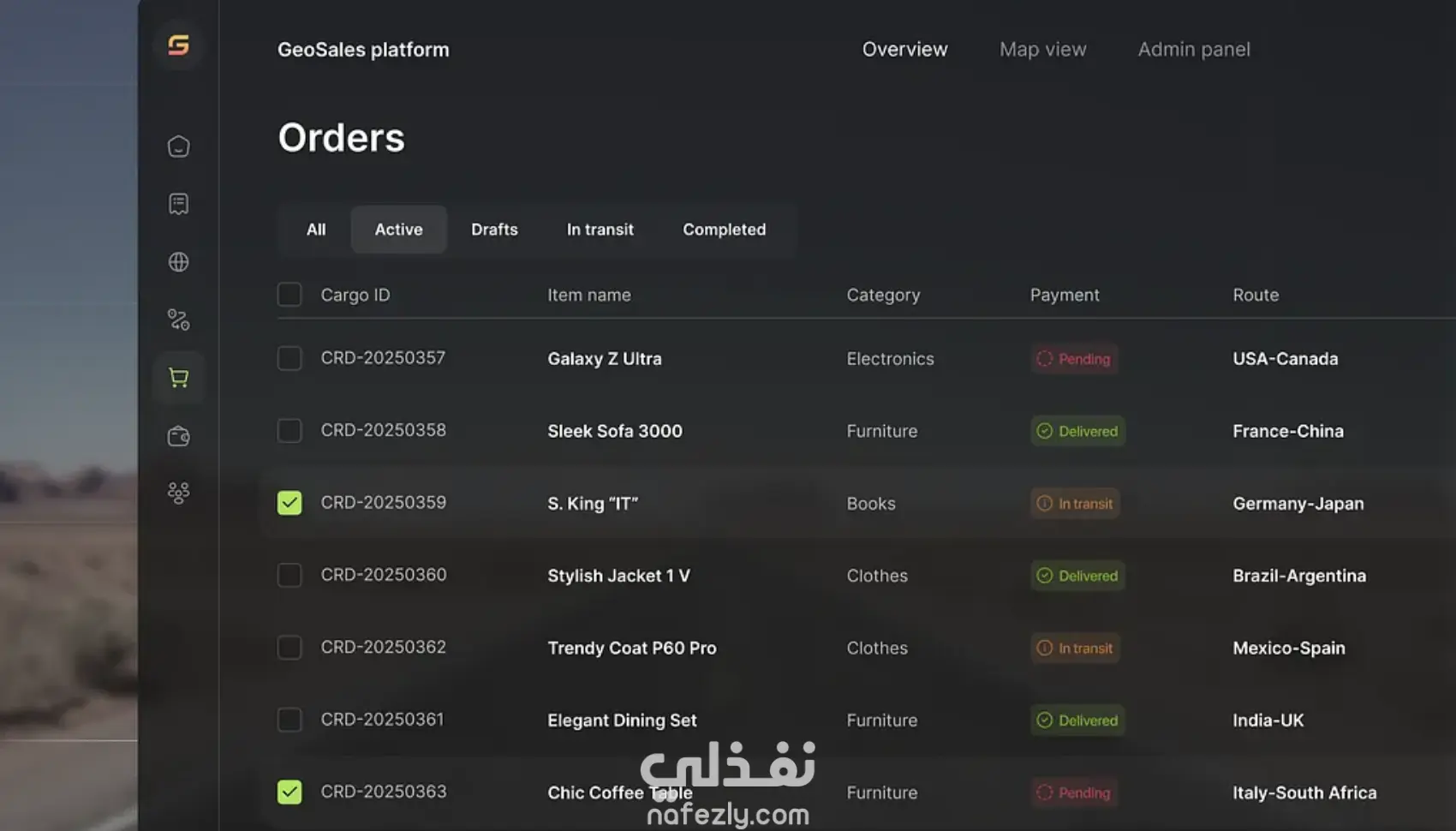The height and width of the screenshot is (831, 1456).
Task: Show the Completed orders tab
Action: (724, 230)
